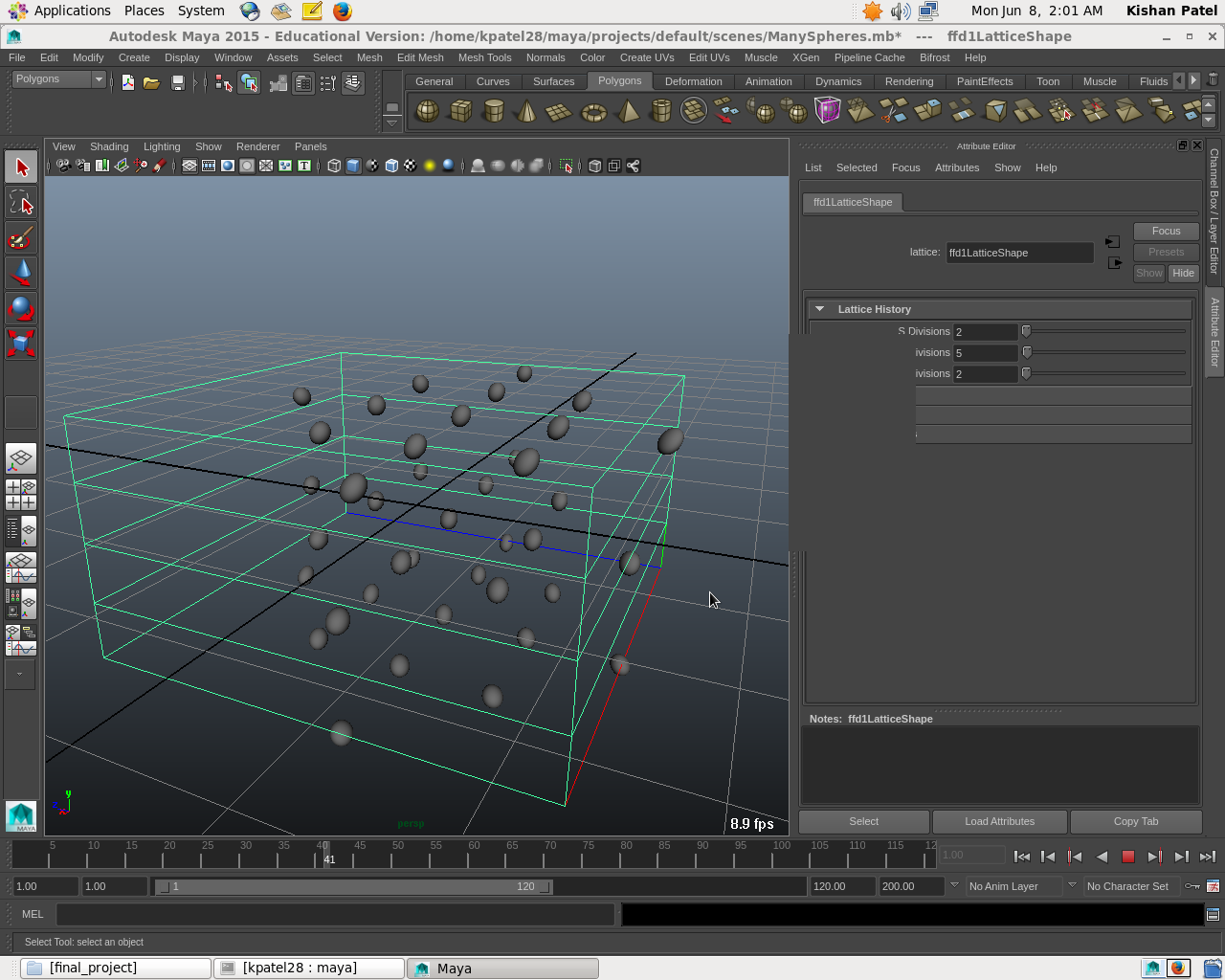Toggle the auto keyframe key button
The width and height of the screenshot is (1225, 980).
(x=1192, y=886)
